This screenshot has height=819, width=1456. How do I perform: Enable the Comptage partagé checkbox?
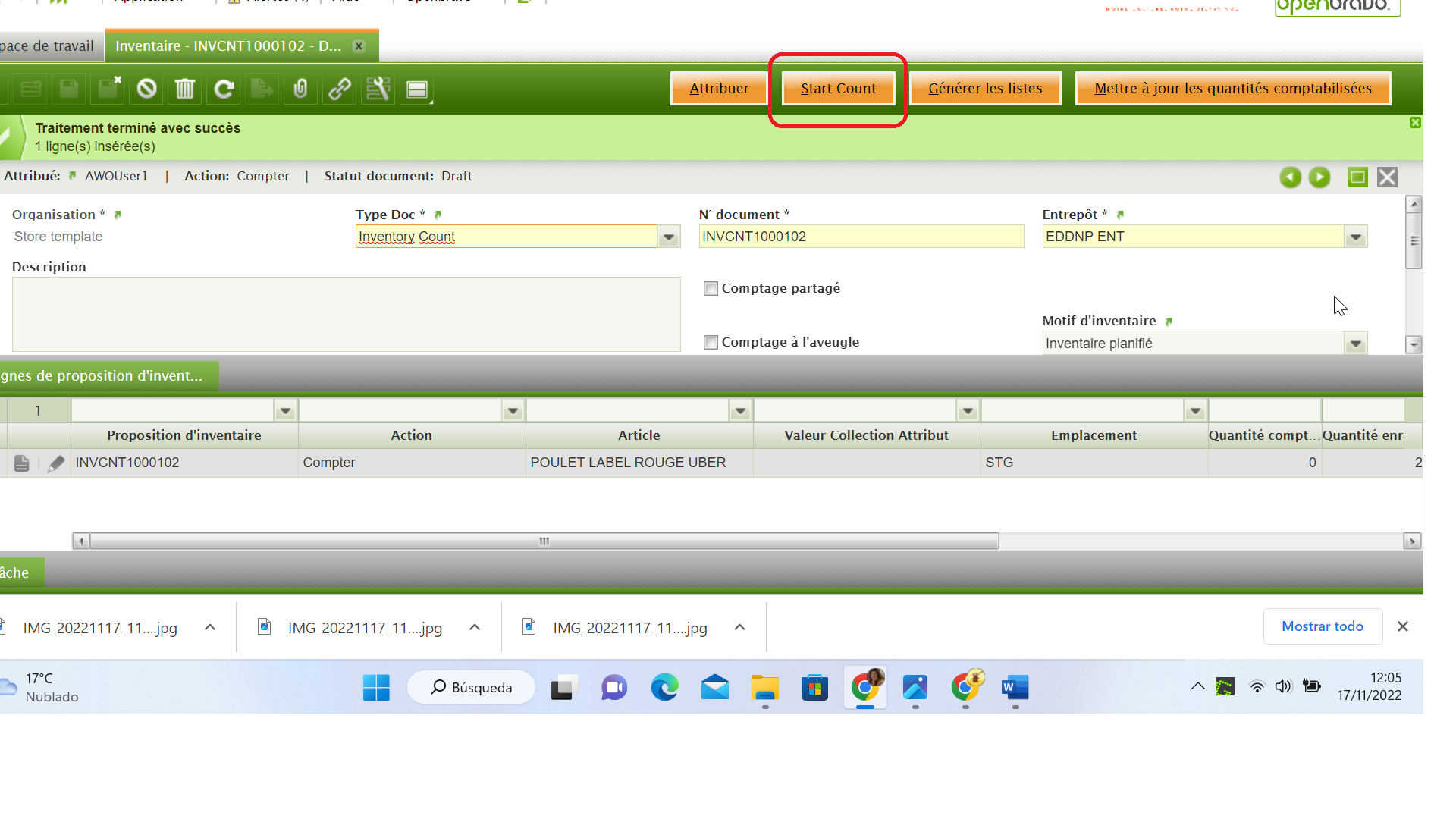tap(711, 289)
